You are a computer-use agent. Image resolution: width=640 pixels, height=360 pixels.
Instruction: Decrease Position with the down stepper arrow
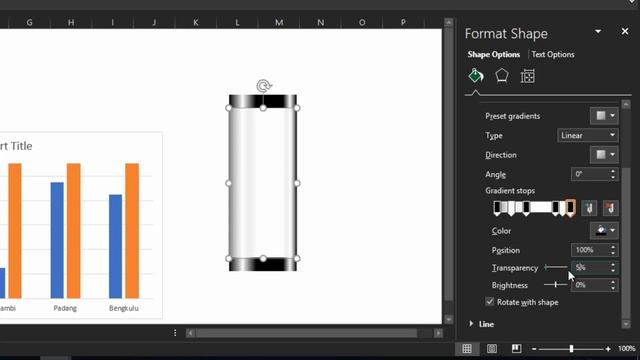click(613, 253)
